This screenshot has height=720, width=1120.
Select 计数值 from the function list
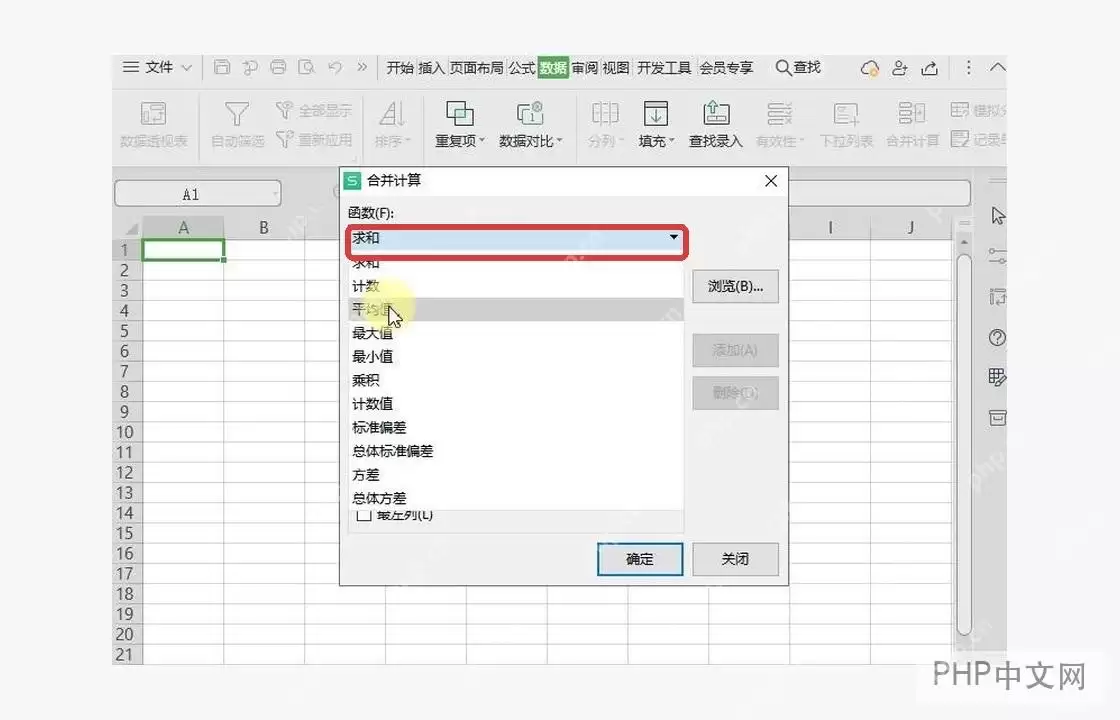tap(516, 404)
